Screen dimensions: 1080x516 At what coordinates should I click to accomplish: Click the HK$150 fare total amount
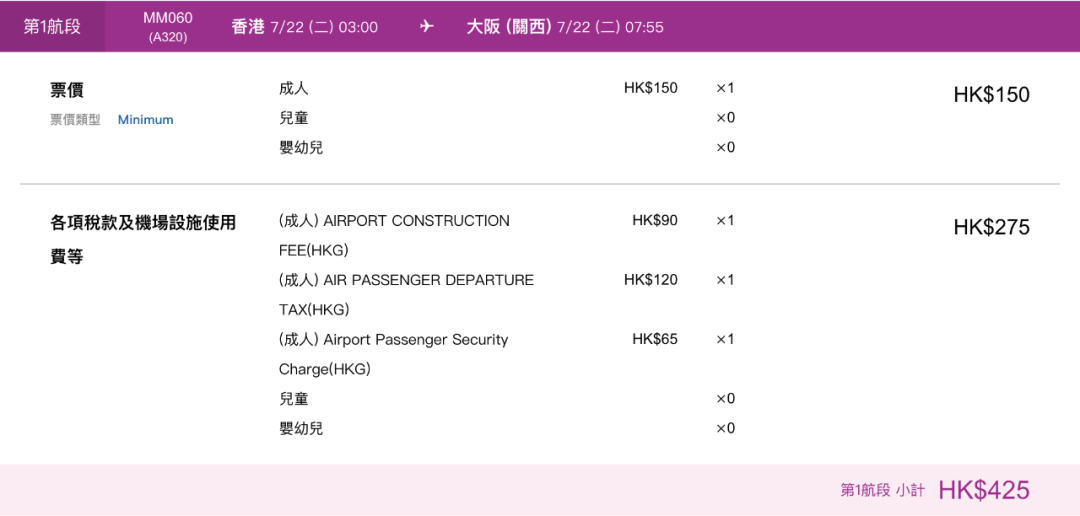pyautogui.click(x=991, y=95)
